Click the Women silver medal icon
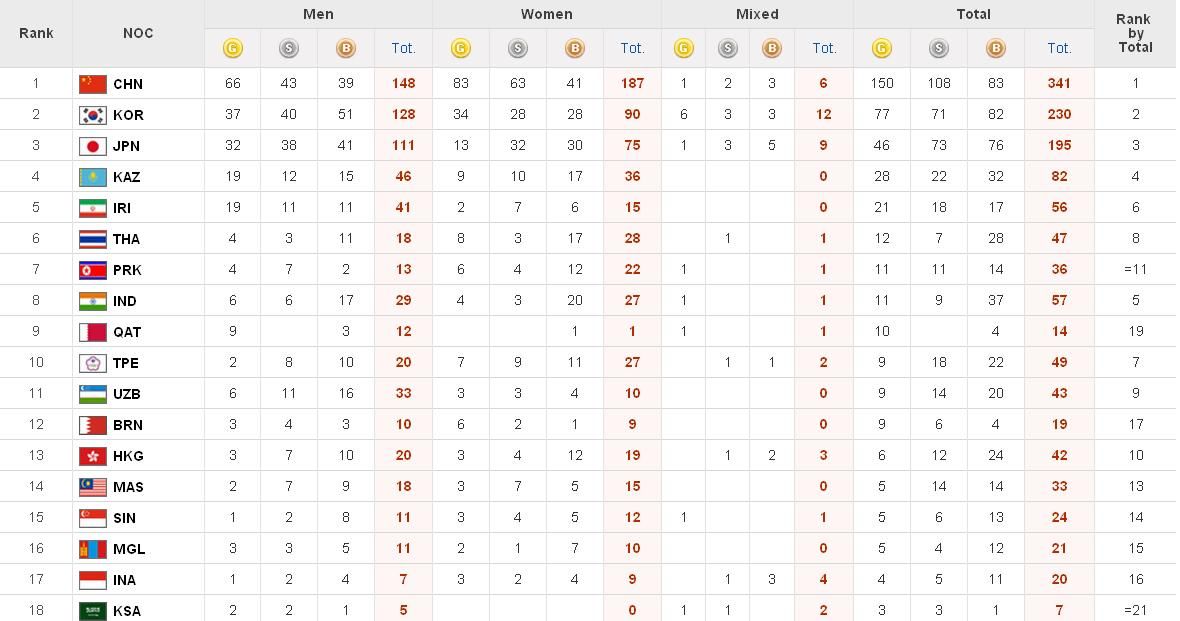 tap(518, 48)
